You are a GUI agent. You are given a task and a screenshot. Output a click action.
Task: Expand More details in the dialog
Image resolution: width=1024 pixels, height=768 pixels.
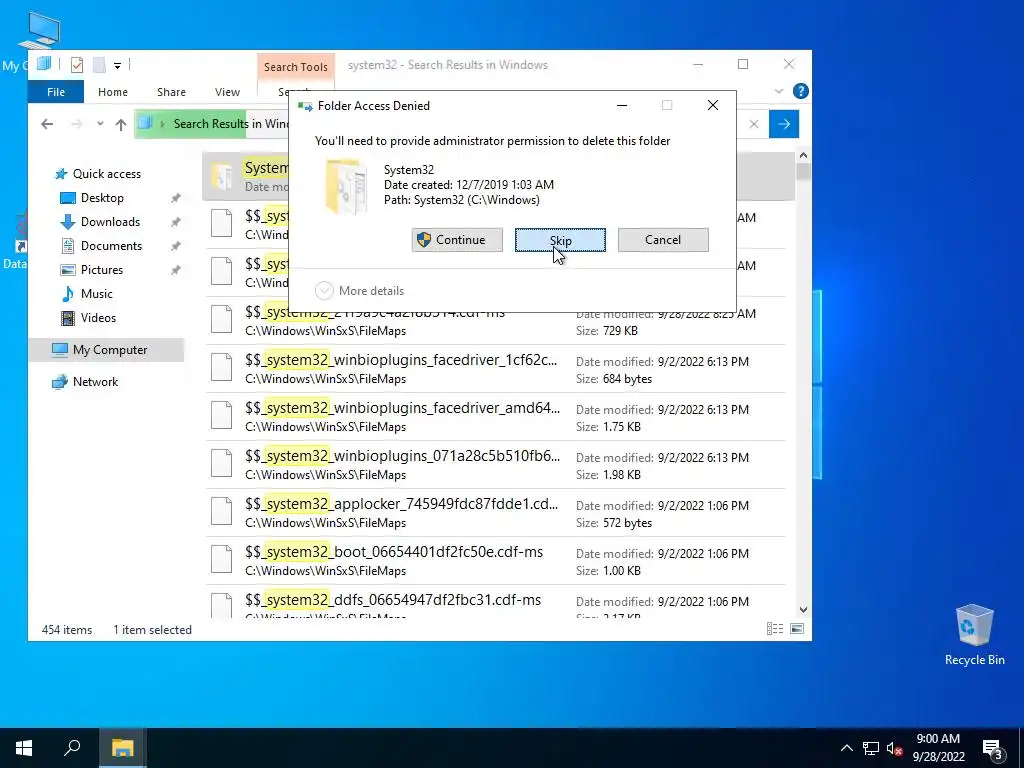pyautogui.click(x=360, y=291)
